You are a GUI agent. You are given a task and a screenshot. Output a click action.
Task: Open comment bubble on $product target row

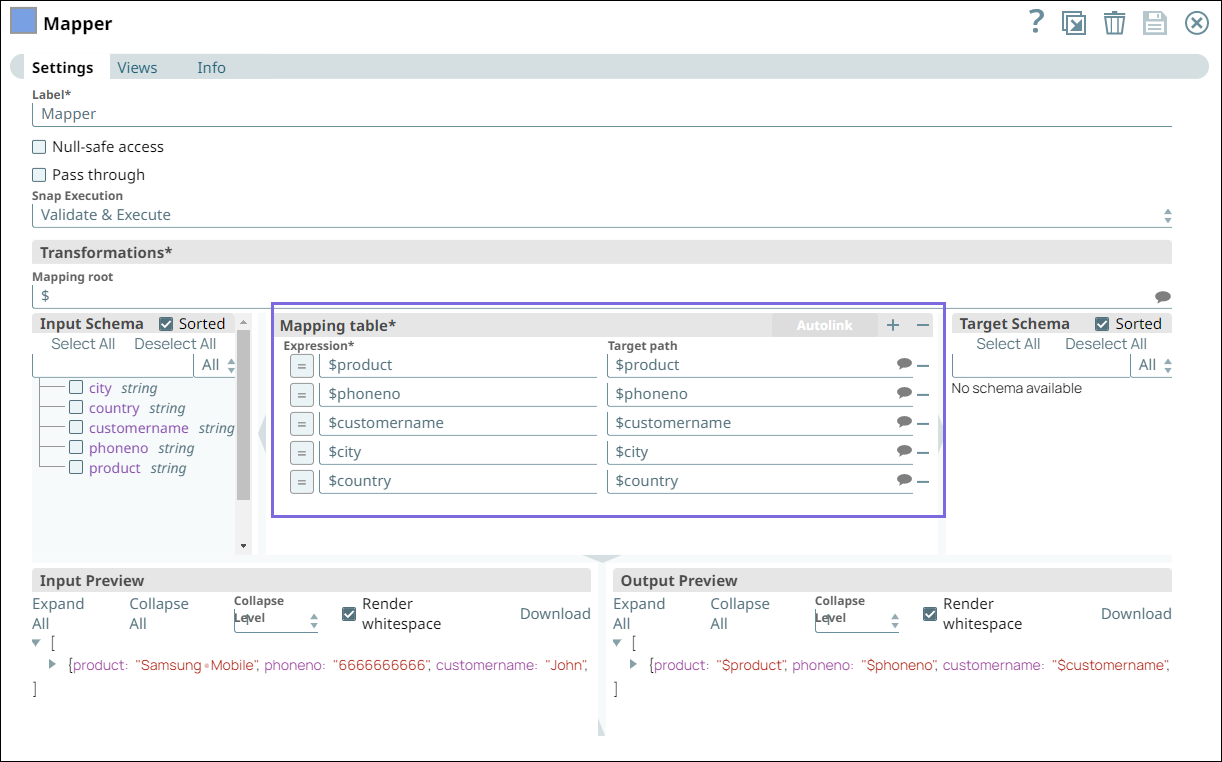pos(904,364)
